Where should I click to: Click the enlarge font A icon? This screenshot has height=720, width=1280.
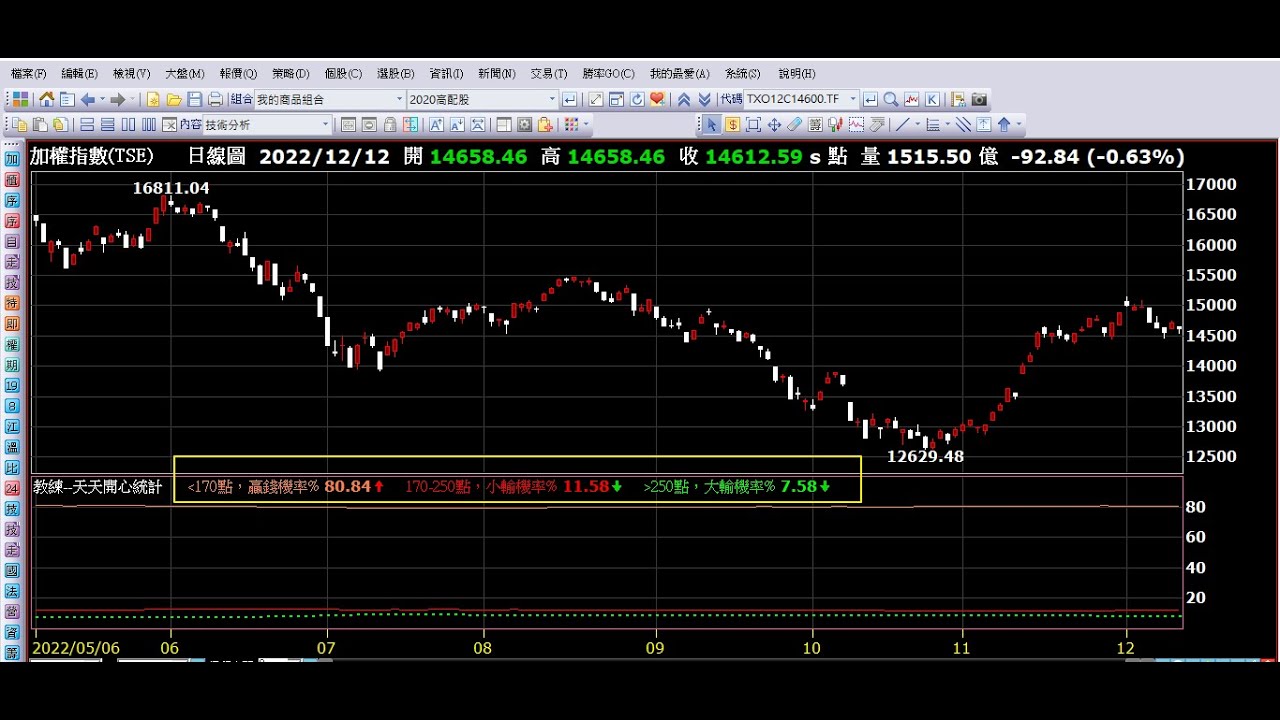point(436,125)
